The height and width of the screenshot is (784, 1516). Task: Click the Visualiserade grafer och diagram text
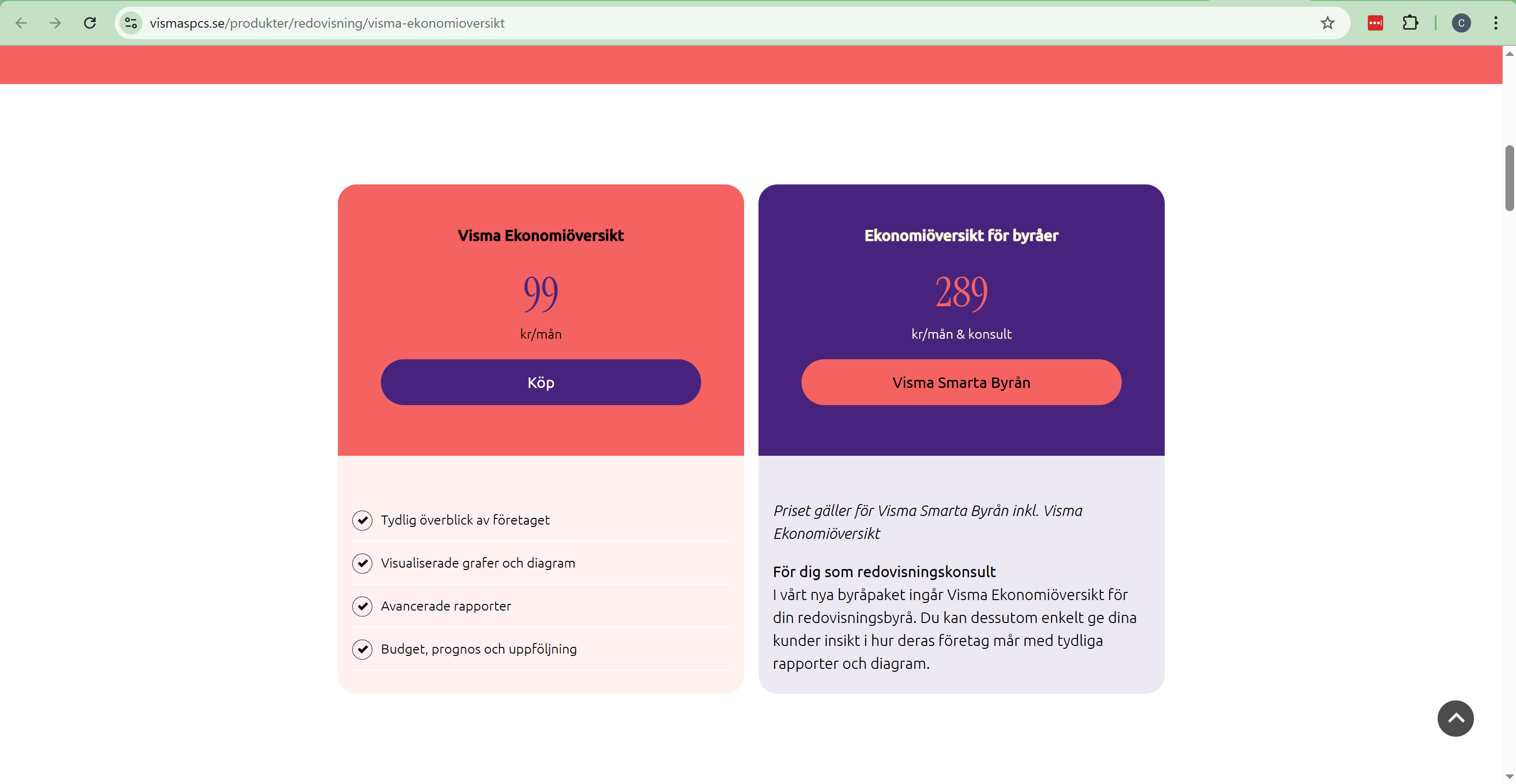(478, 563)
